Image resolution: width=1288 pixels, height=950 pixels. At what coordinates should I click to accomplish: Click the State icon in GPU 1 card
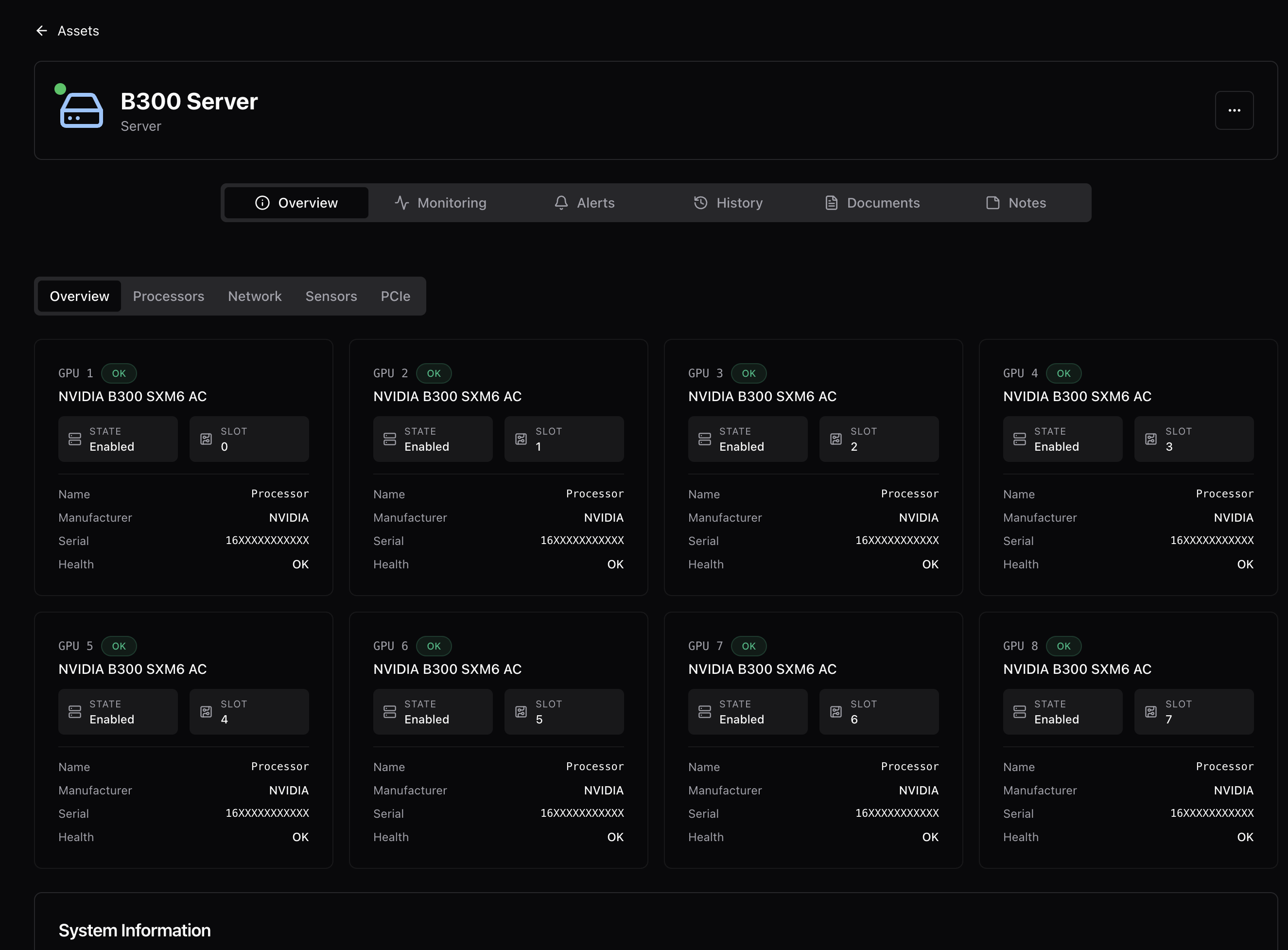75,439
